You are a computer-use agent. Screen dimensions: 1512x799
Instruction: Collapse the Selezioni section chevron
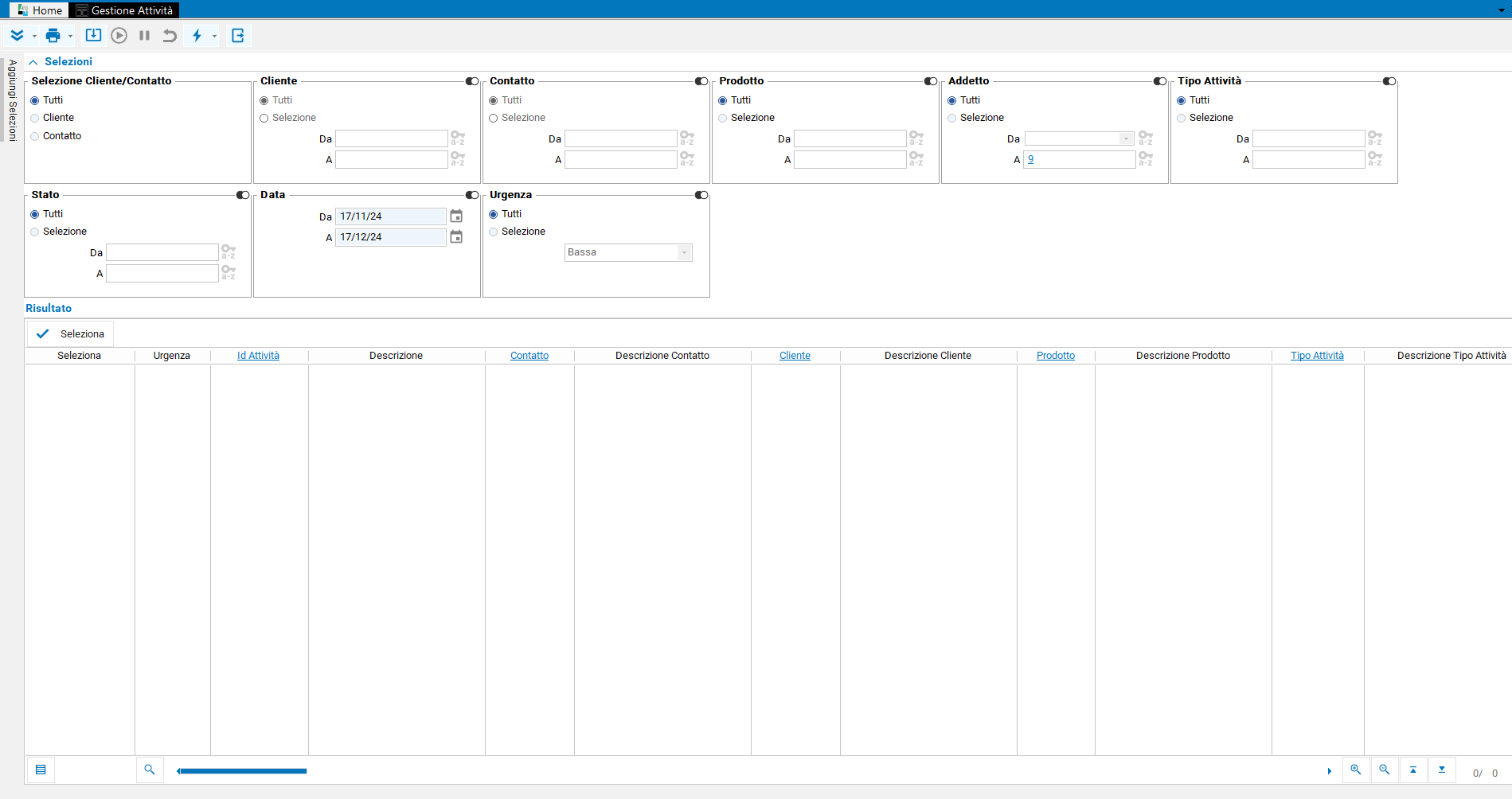[x=33, y=62]
